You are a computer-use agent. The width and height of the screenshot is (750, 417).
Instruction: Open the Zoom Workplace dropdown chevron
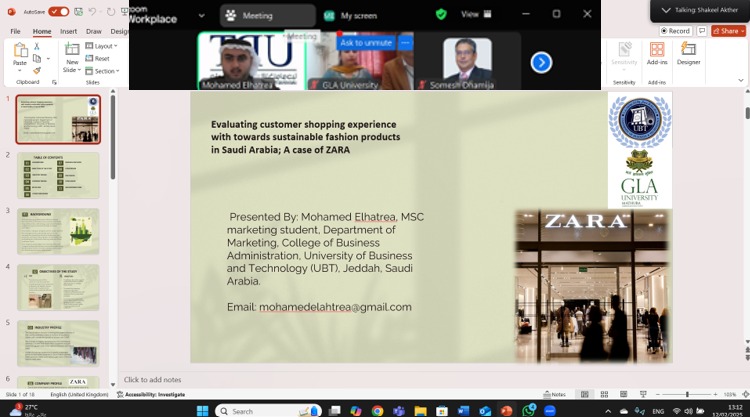[x=201, y=15]
